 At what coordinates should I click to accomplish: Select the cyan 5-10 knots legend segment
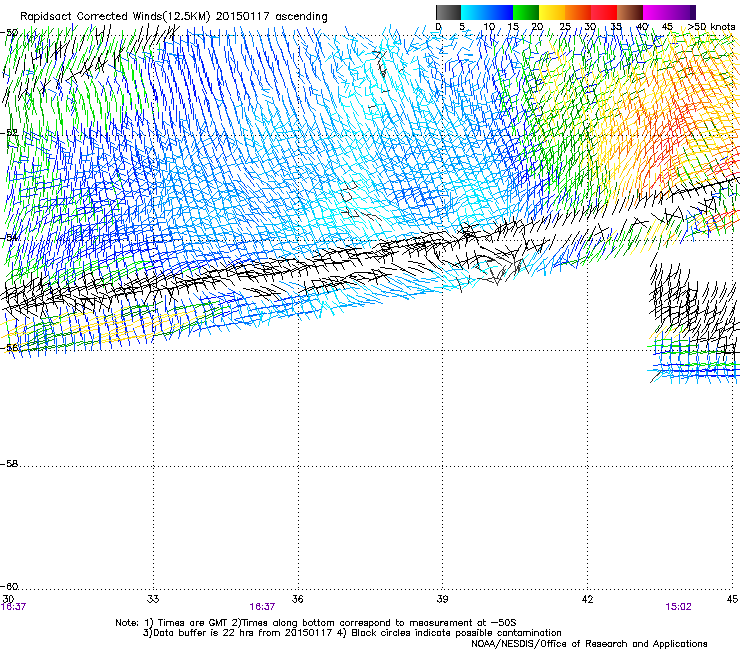pyautogui.click(x=474, y=12)
